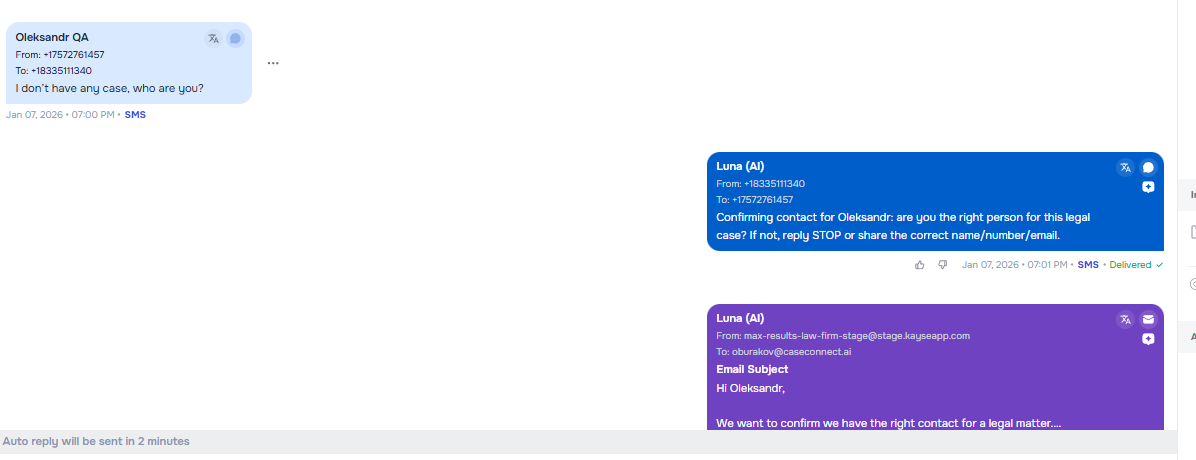Screen dimensions: 1196x460
Task: Click chat bubble icon on Luna's SMS
Action: pyautogui.click(x=1148, y=168)
